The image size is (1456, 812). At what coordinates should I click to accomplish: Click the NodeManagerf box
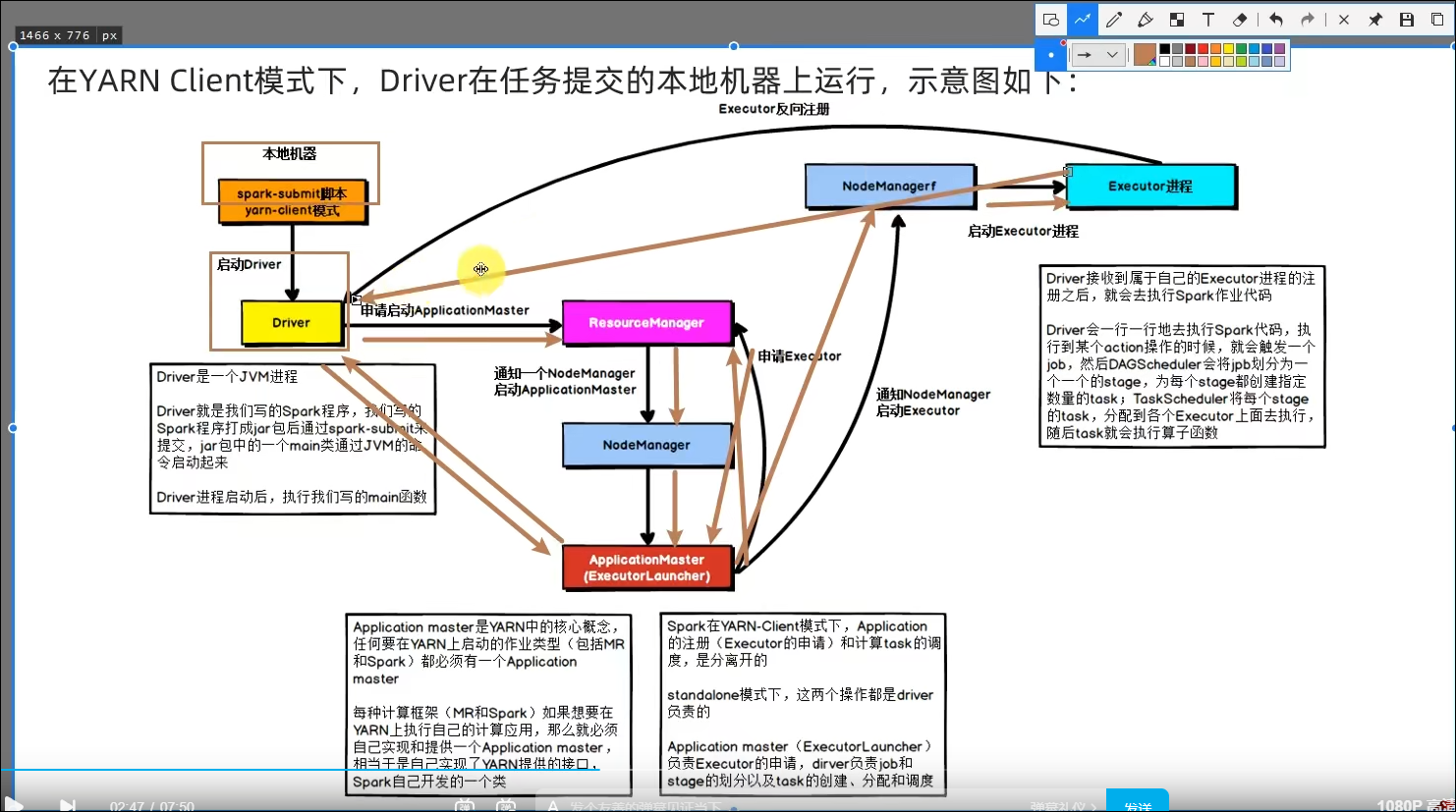point(890,186)
